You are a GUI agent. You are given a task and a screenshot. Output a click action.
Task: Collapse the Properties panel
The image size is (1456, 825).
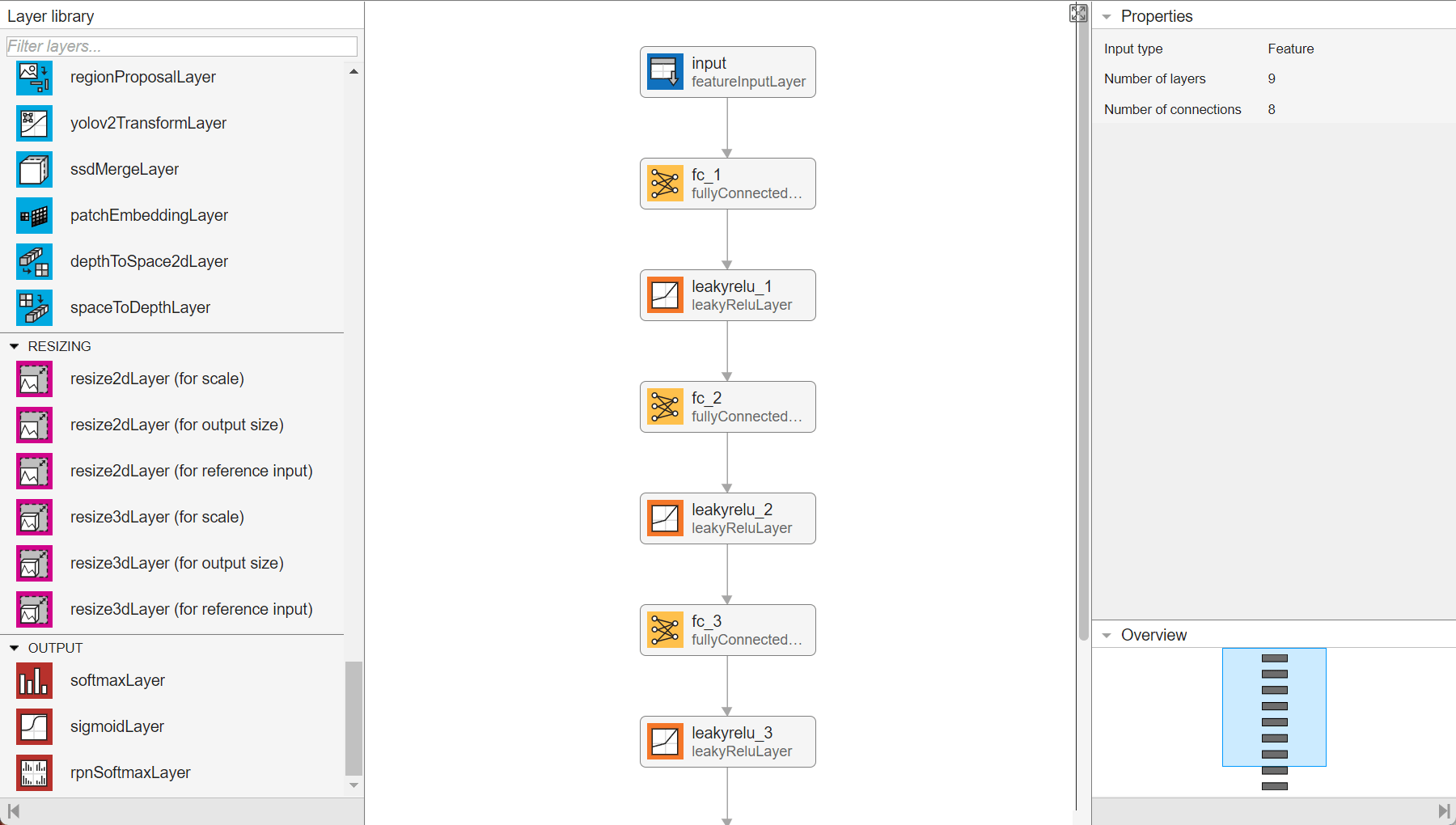click(1107, 16)
